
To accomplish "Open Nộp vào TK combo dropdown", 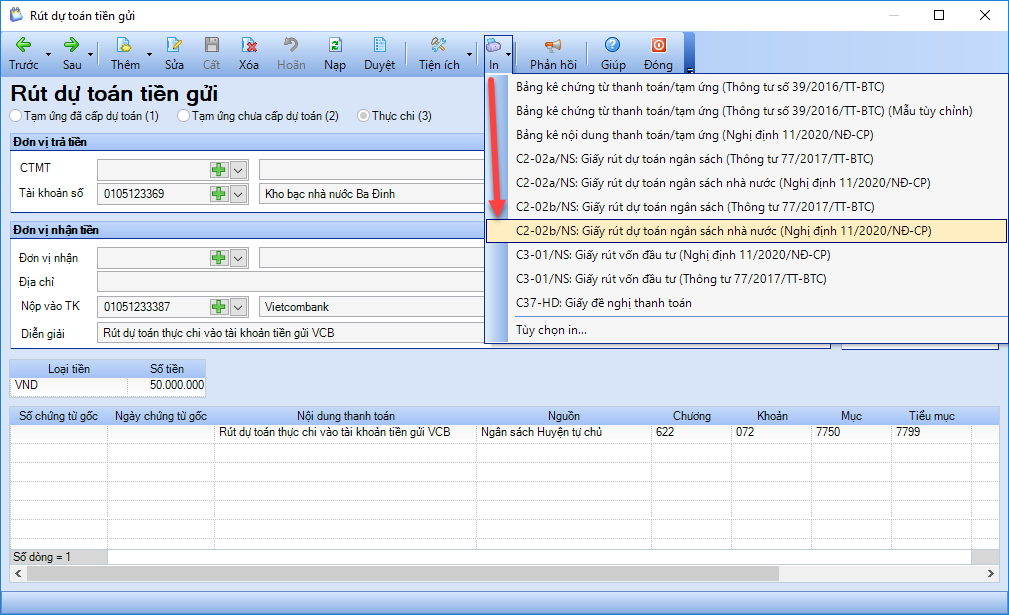I will click(238, 307).
